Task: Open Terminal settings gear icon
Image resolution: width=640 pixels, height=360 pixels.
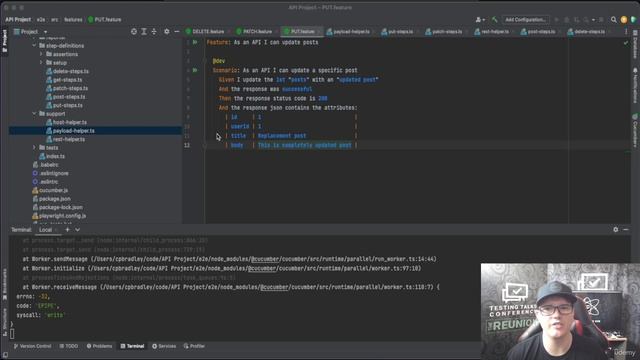Action: click(x=616, y=230)
